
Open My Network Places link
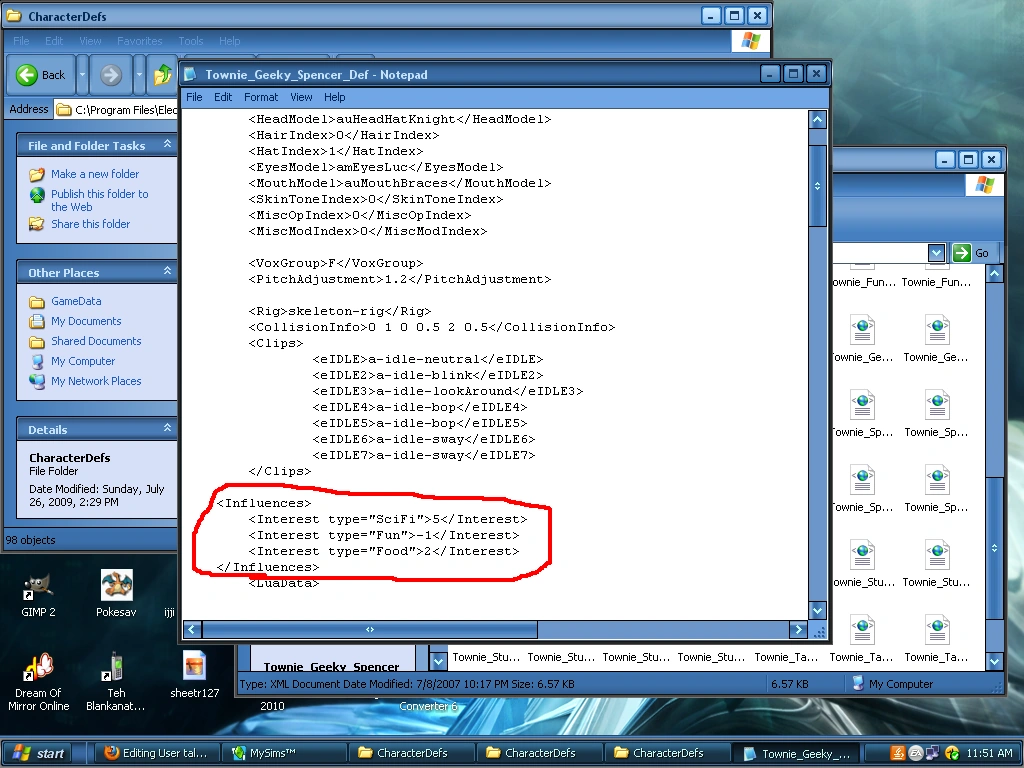tap(96, 381)
